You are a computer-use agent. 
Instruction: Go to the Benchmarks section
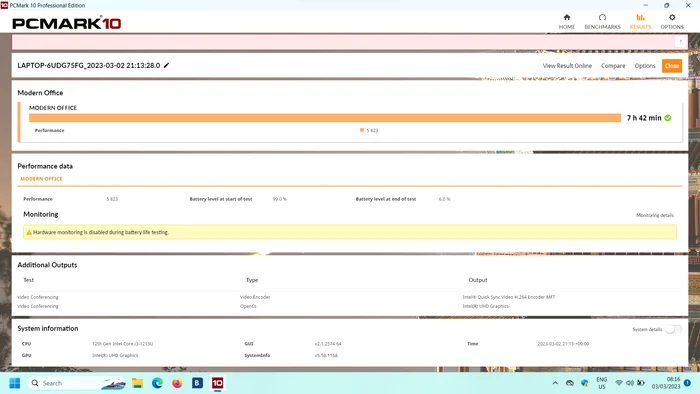pos(602,21)
